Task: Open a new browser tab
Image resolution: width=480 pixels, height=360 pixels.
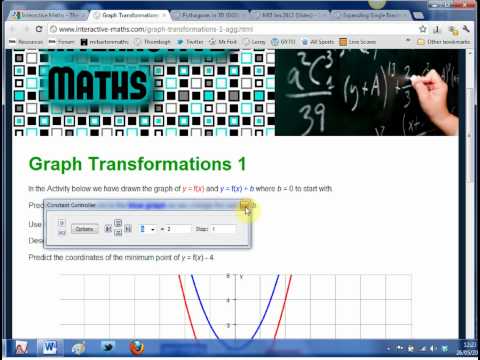Action: (x=418, y=15)
